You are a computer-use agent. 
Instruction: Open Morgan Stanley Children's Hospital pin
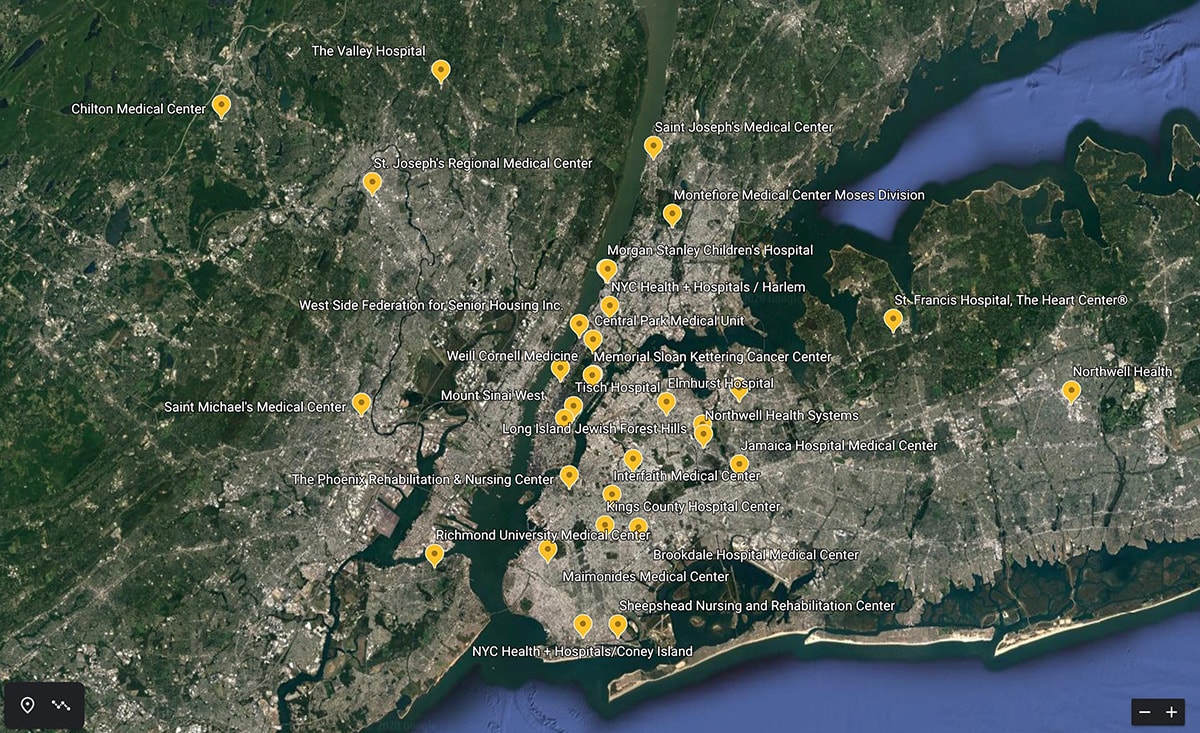click(x=606, y=269)
